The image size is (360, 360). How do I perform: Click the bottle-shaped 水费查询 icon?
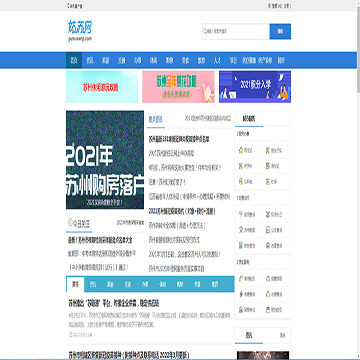coord(267,294)
